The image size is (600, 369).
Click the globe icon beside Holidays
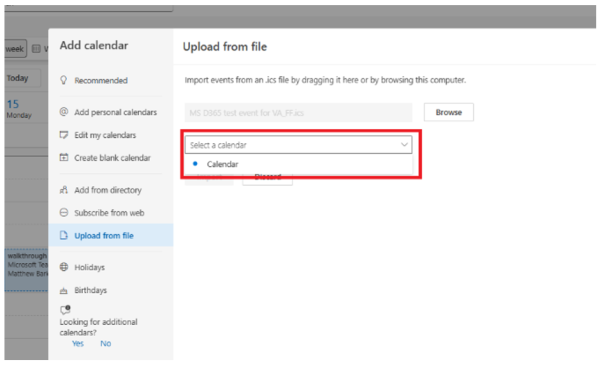pyautogui.click(x=64, y=267)
